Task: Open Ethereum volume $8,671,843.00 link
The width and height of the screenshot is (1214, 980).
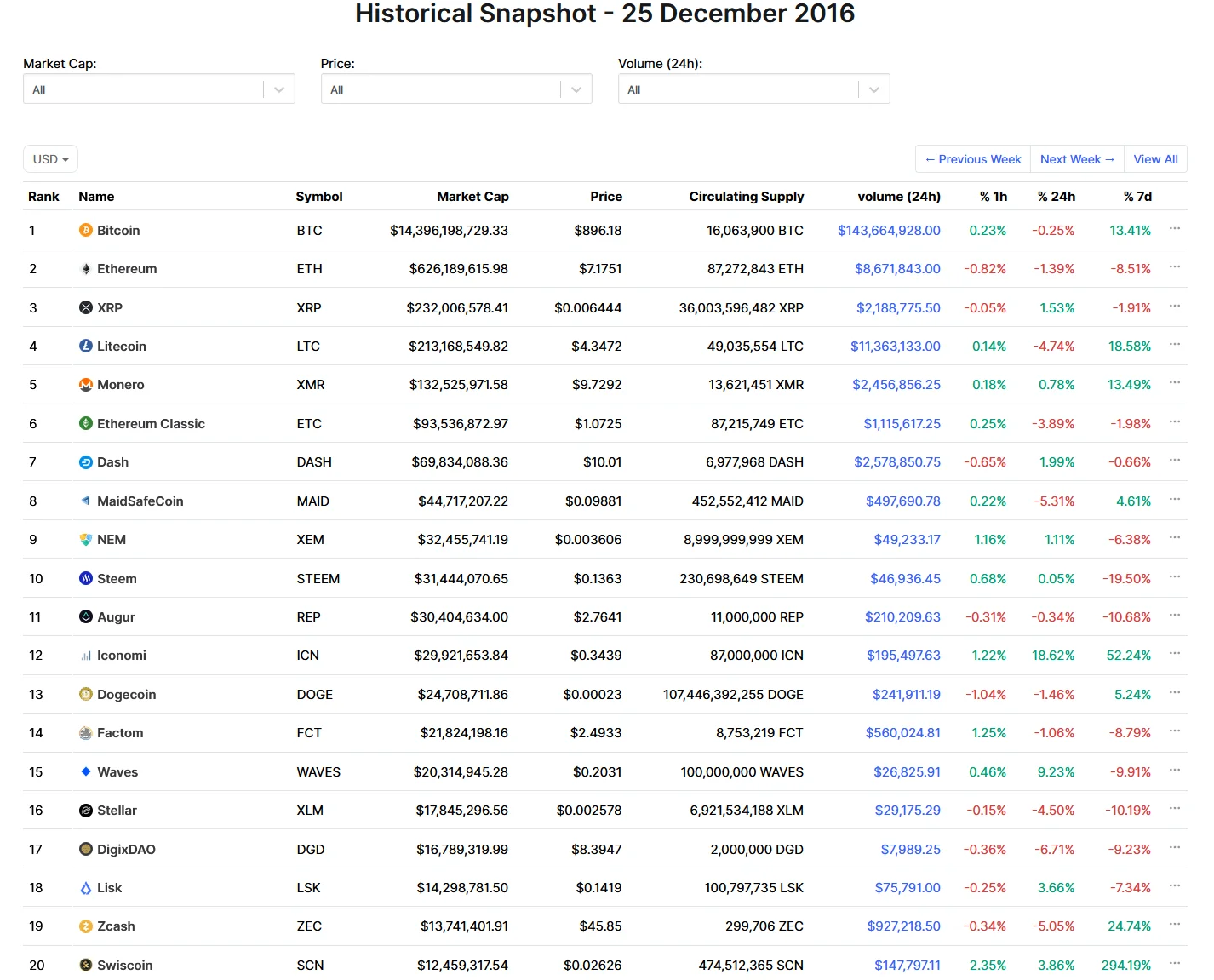Action: (x=897, y=269)
